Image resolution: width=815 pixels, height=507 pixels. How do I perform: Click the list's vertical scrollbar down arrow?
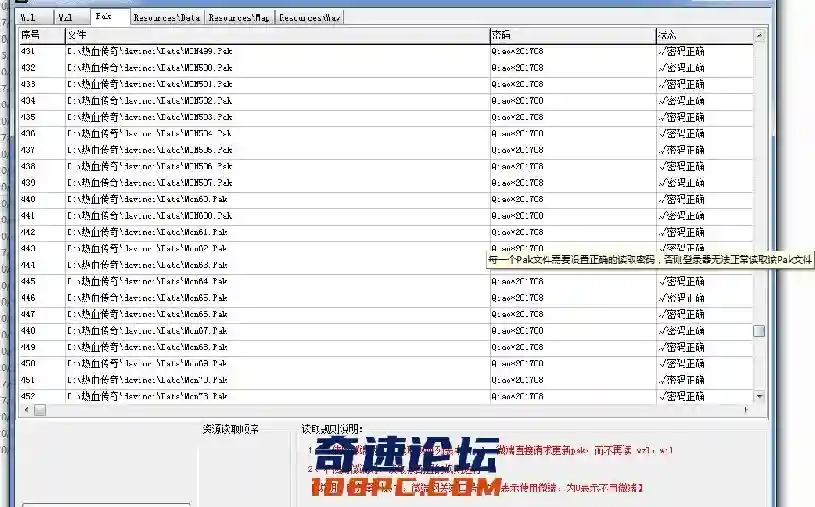tap(759, 396)
